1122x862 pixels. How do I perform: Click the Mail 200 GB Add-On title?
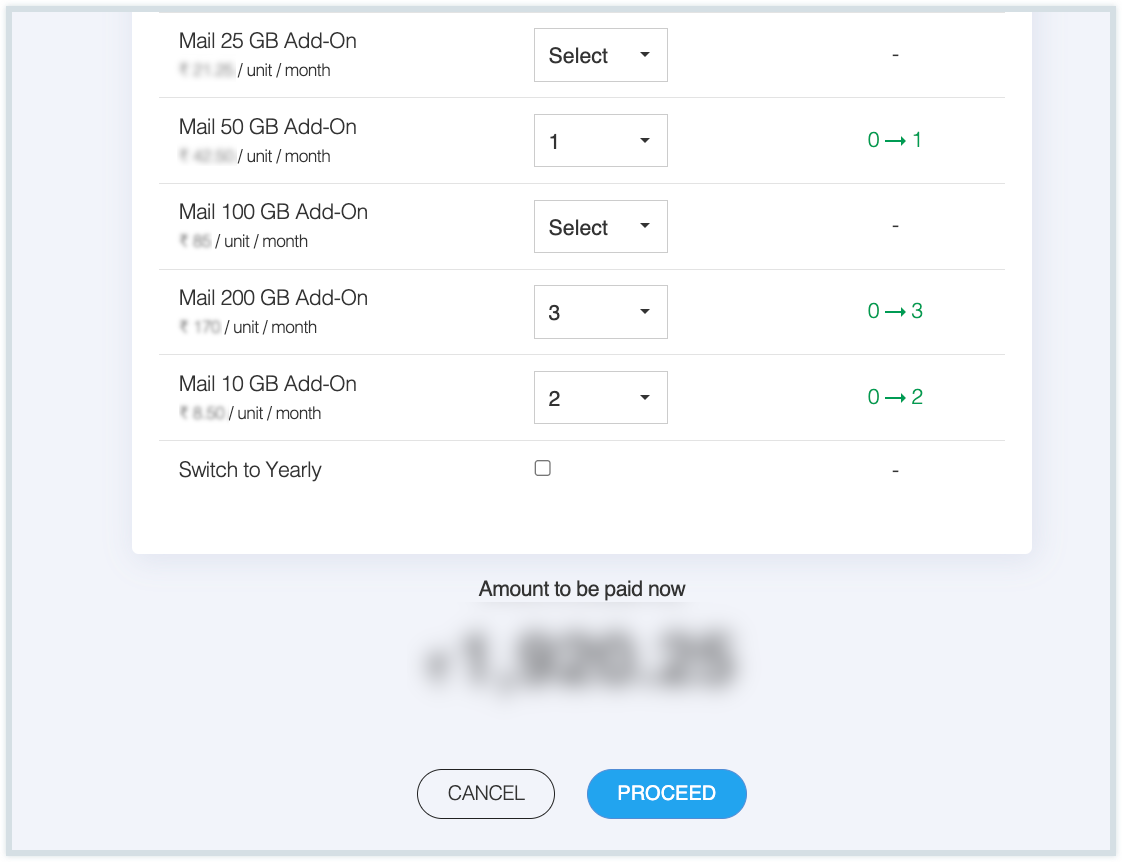tap(273, 297)
